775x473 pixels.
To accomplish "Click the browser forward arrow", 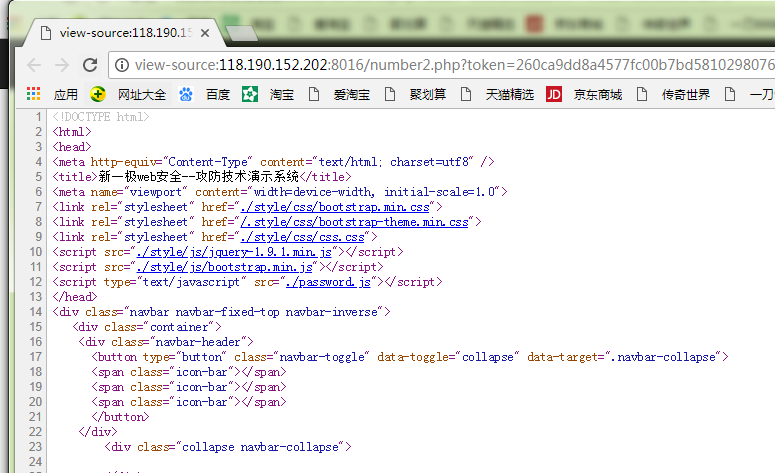I will 62,65.
